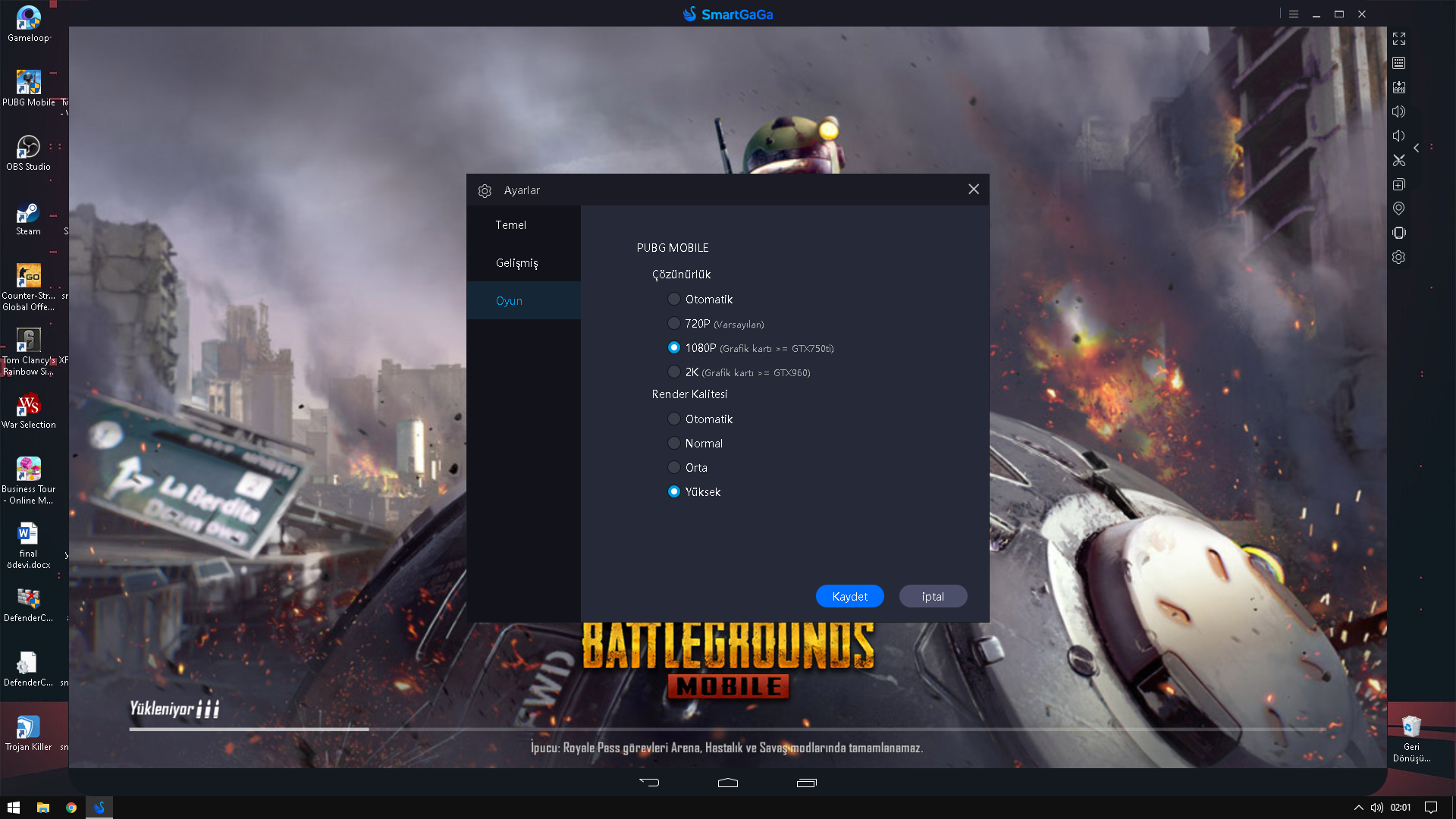
Task: Click the PUBG MOBILE heading text
Action: (673, 248)
